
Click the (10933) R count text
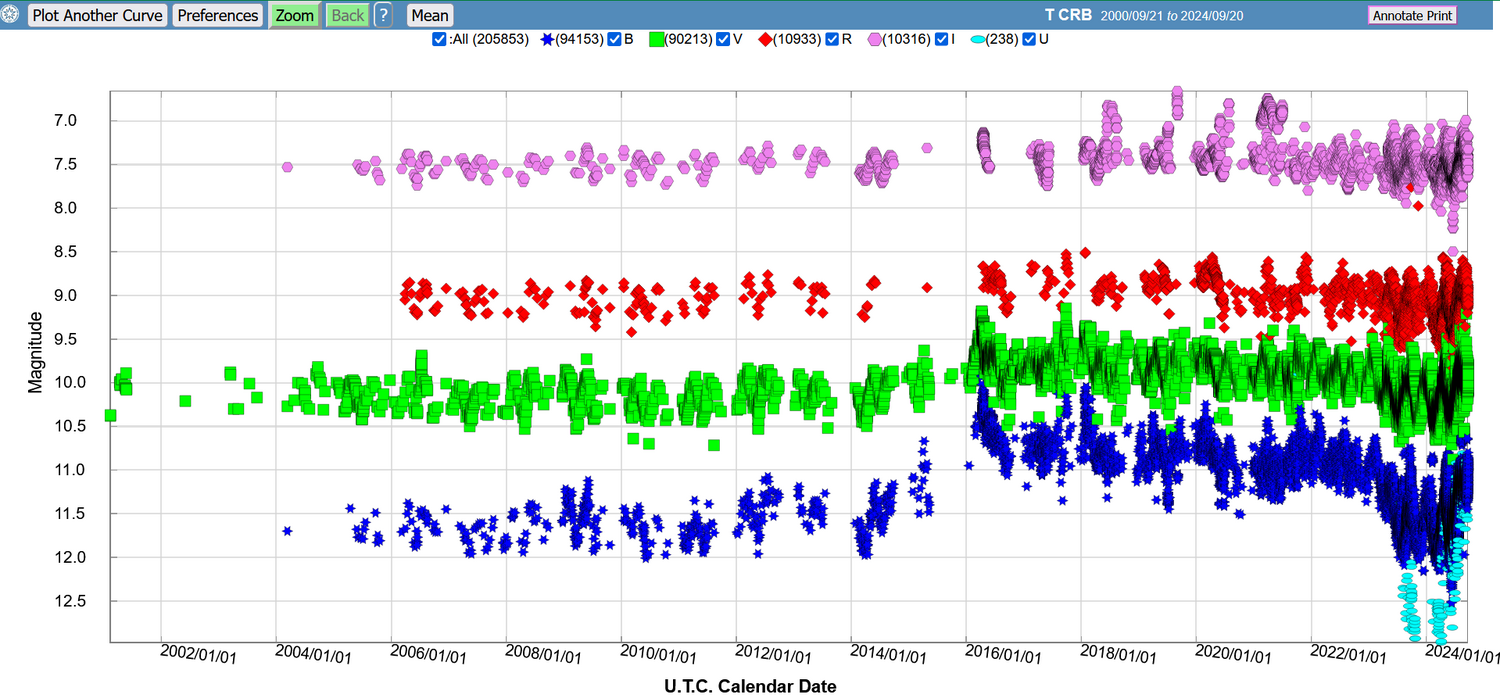tap(798, 40)
